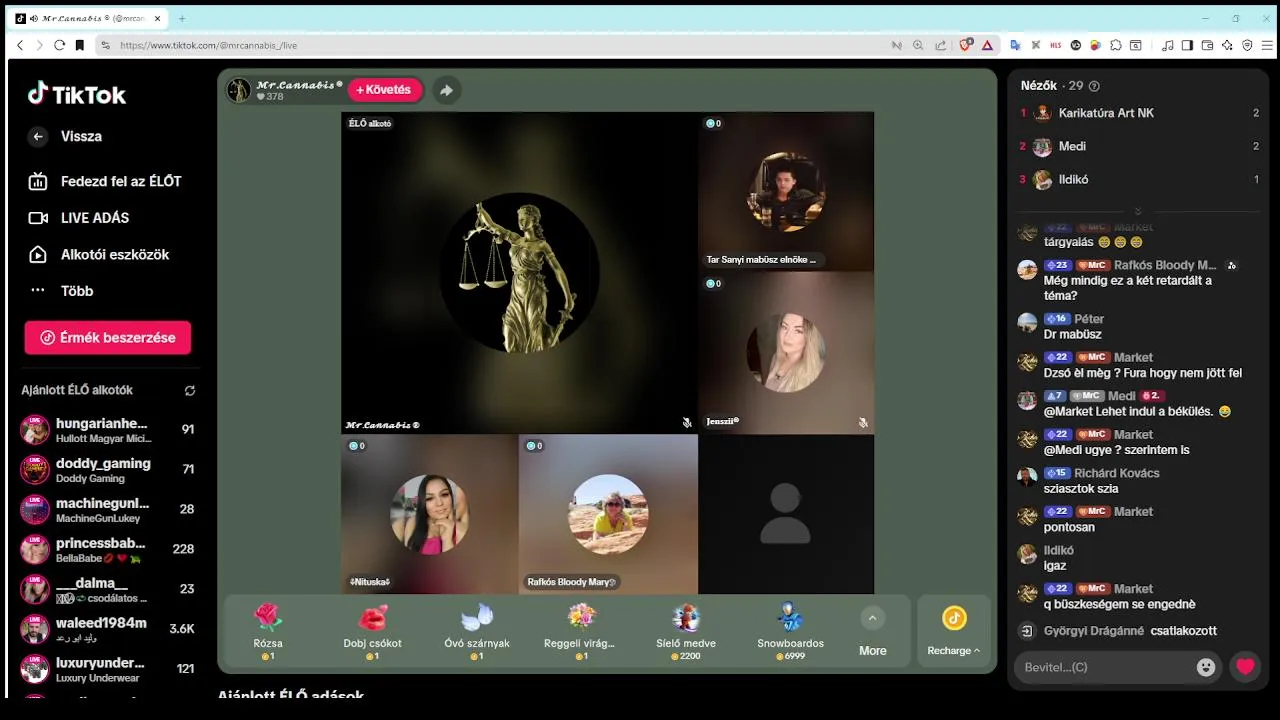Open Brave Rewards triangle icon

tap(987, 45)
